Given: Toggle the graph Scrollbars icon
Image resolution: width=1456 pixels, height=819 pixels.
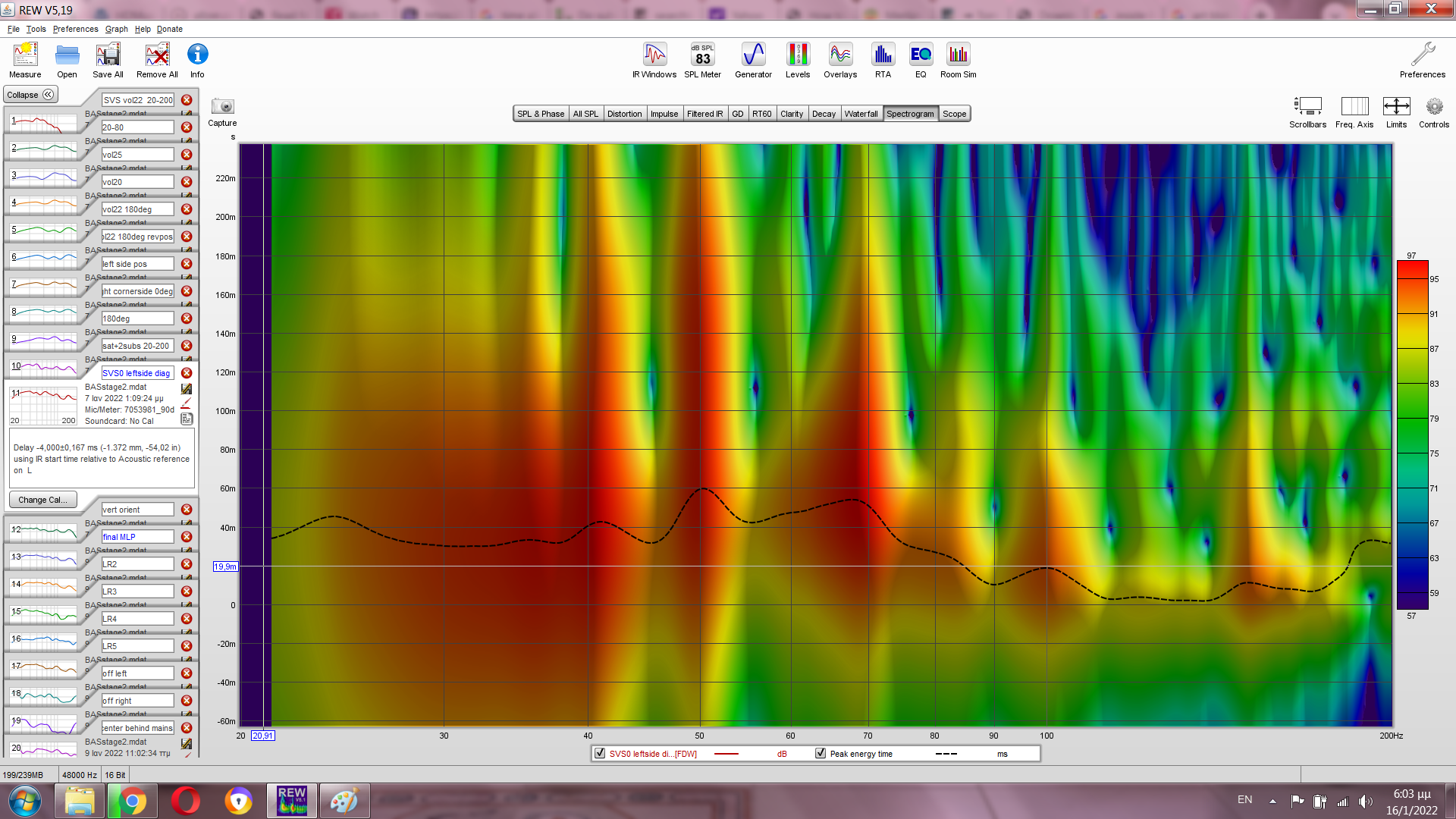Looking at the screenshot, I should click(1307, 107).
